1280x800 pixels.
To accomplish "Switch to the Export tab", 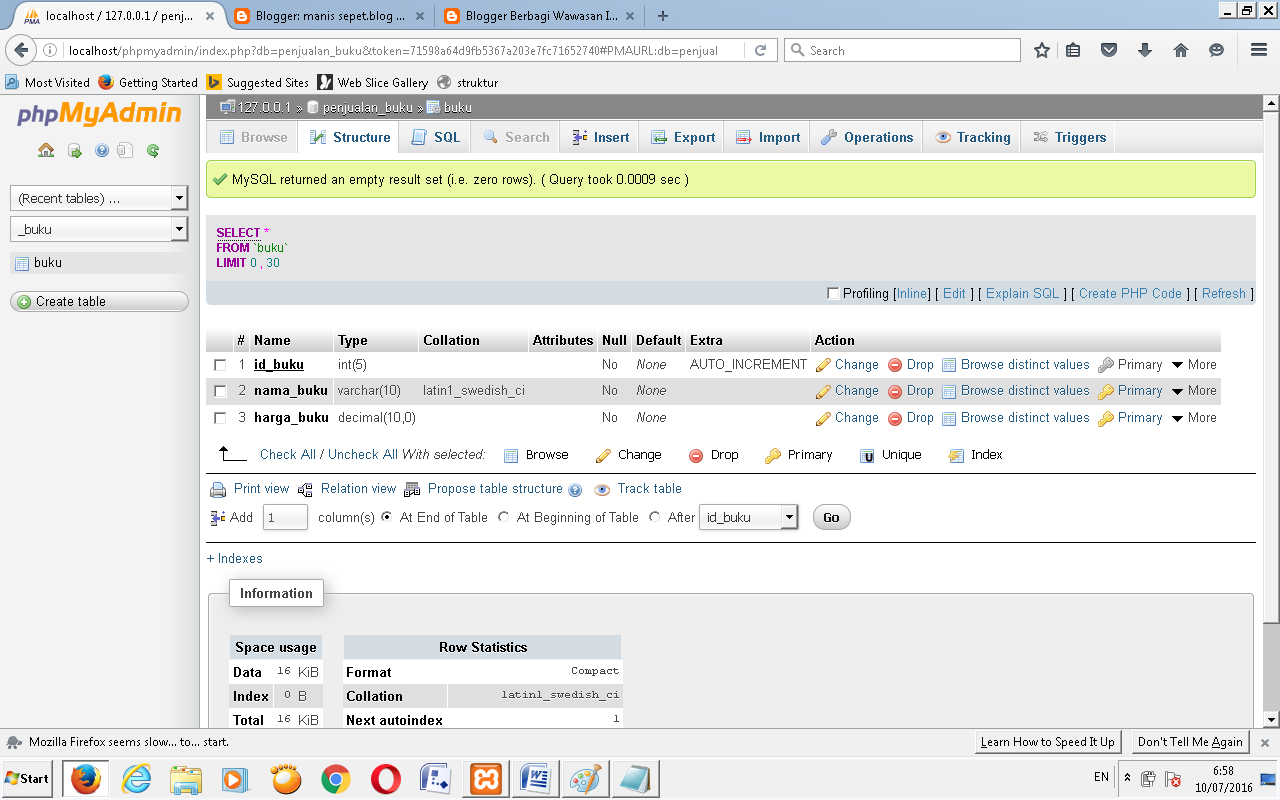I will click(682, 137).
